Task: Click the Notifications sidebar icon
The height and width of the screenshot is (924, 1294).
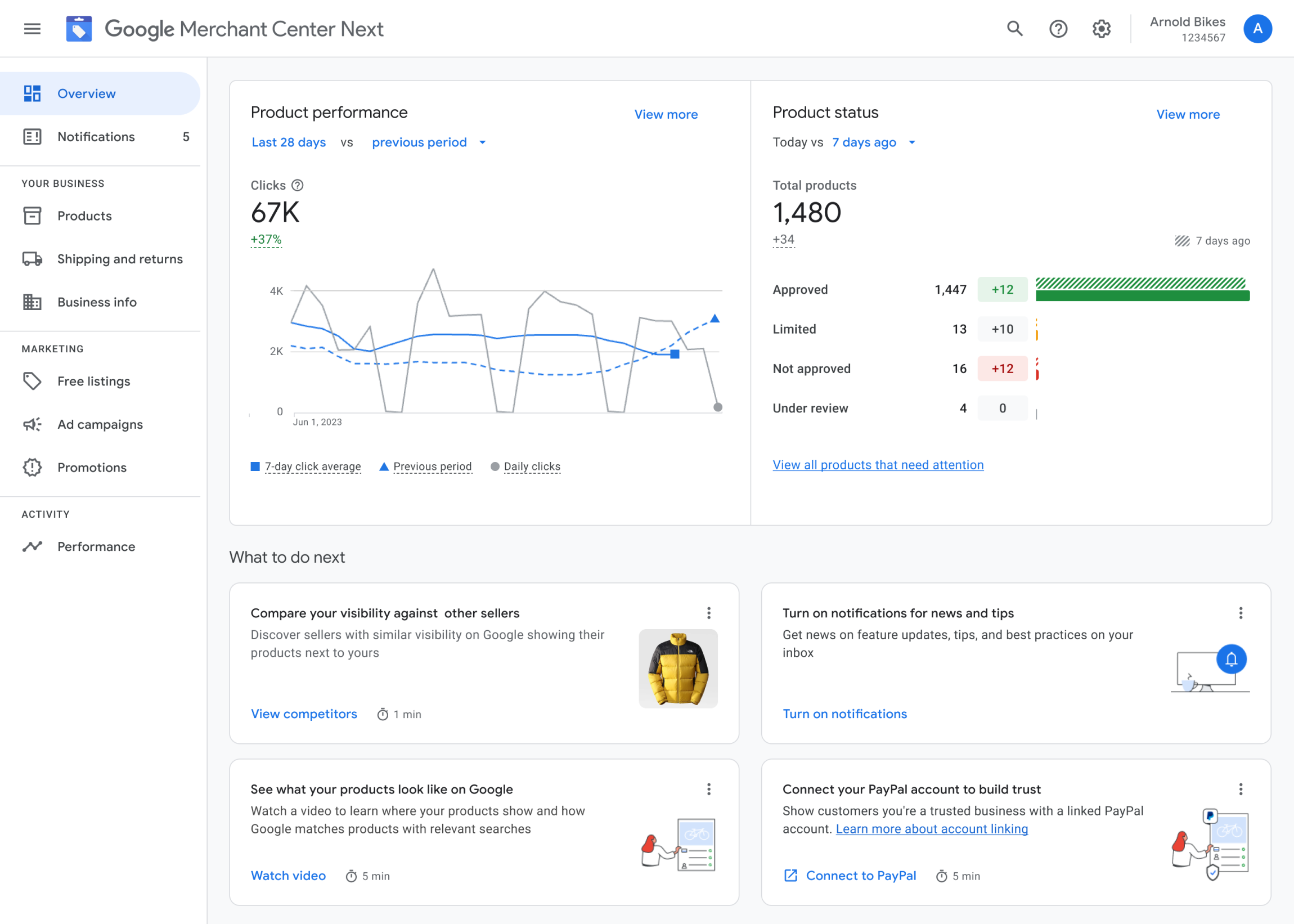Action: (33, 137)
